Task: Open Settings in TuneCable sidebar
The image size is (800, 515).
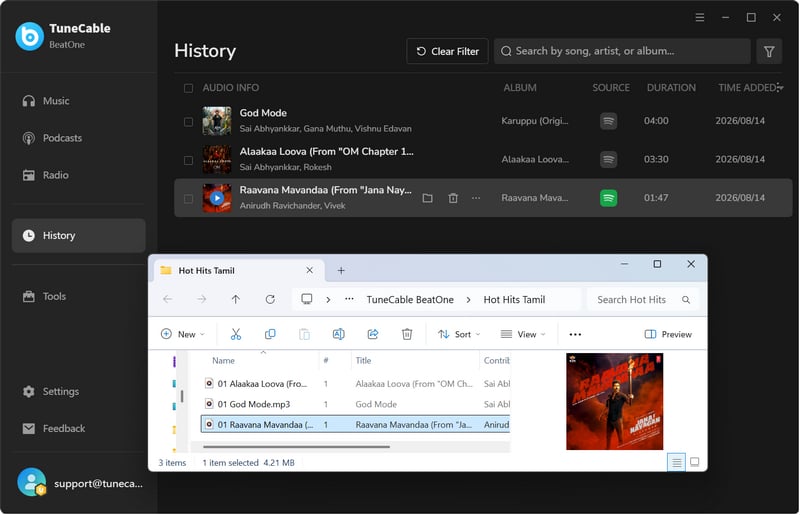Action: pyautogui.click(x=78, y=391)
